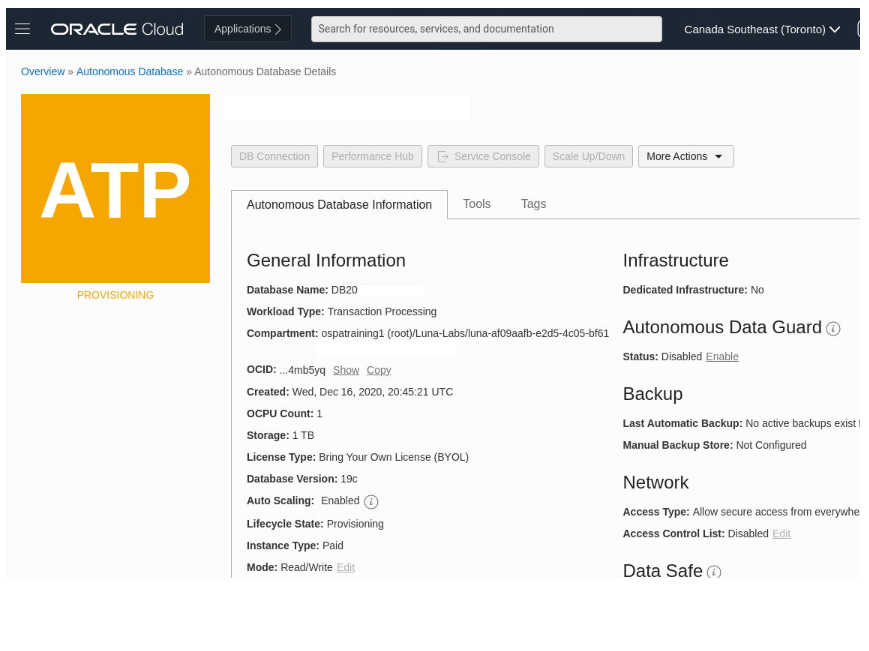Open the Canada Southeast (Toronto) region selector

(761, 29)
